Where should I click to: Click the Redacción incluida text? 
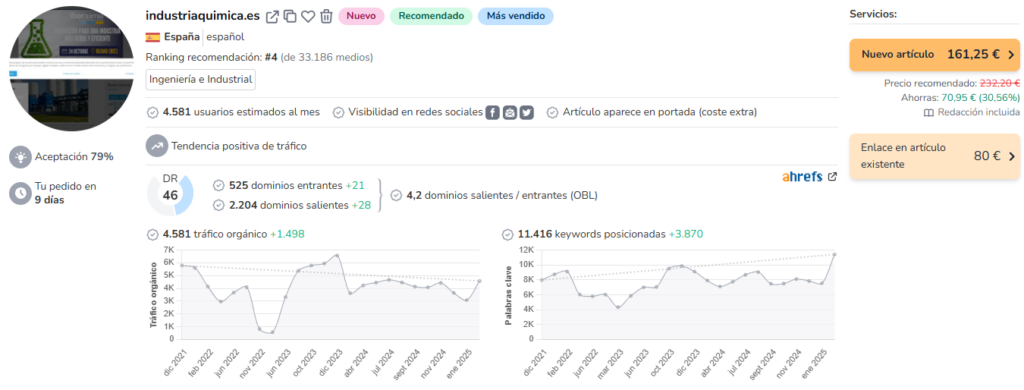pos(978,113)
